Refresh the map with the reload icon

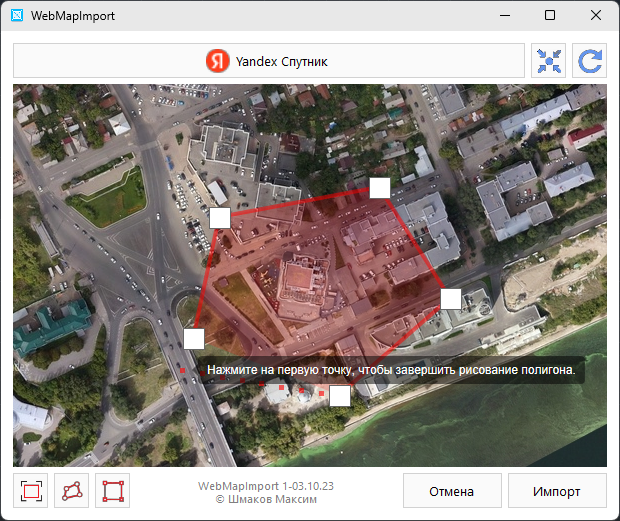589,61
